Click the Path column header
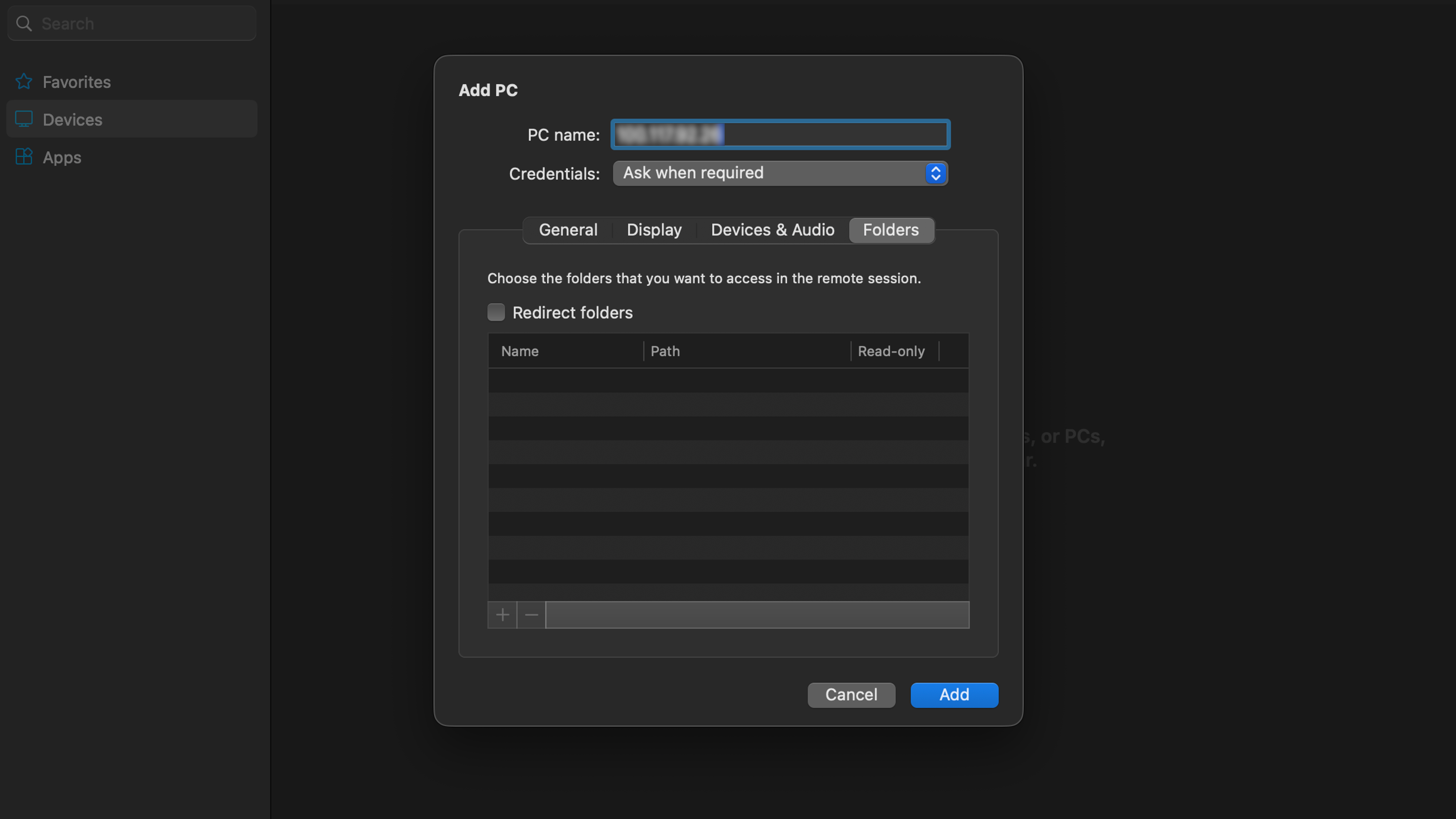This screenshot has height=819, width=1456. point(665,350)
